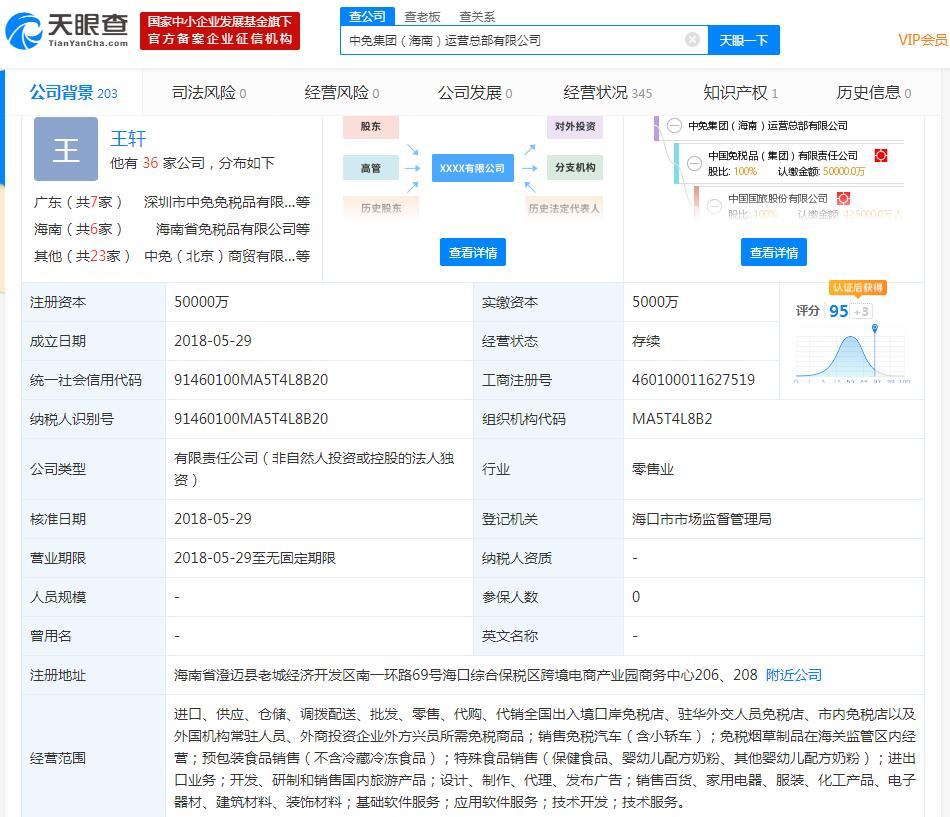Click the 认证后获得 badge
The width and height of the screenshot is (950, 817).
click(x=857, y=288)
